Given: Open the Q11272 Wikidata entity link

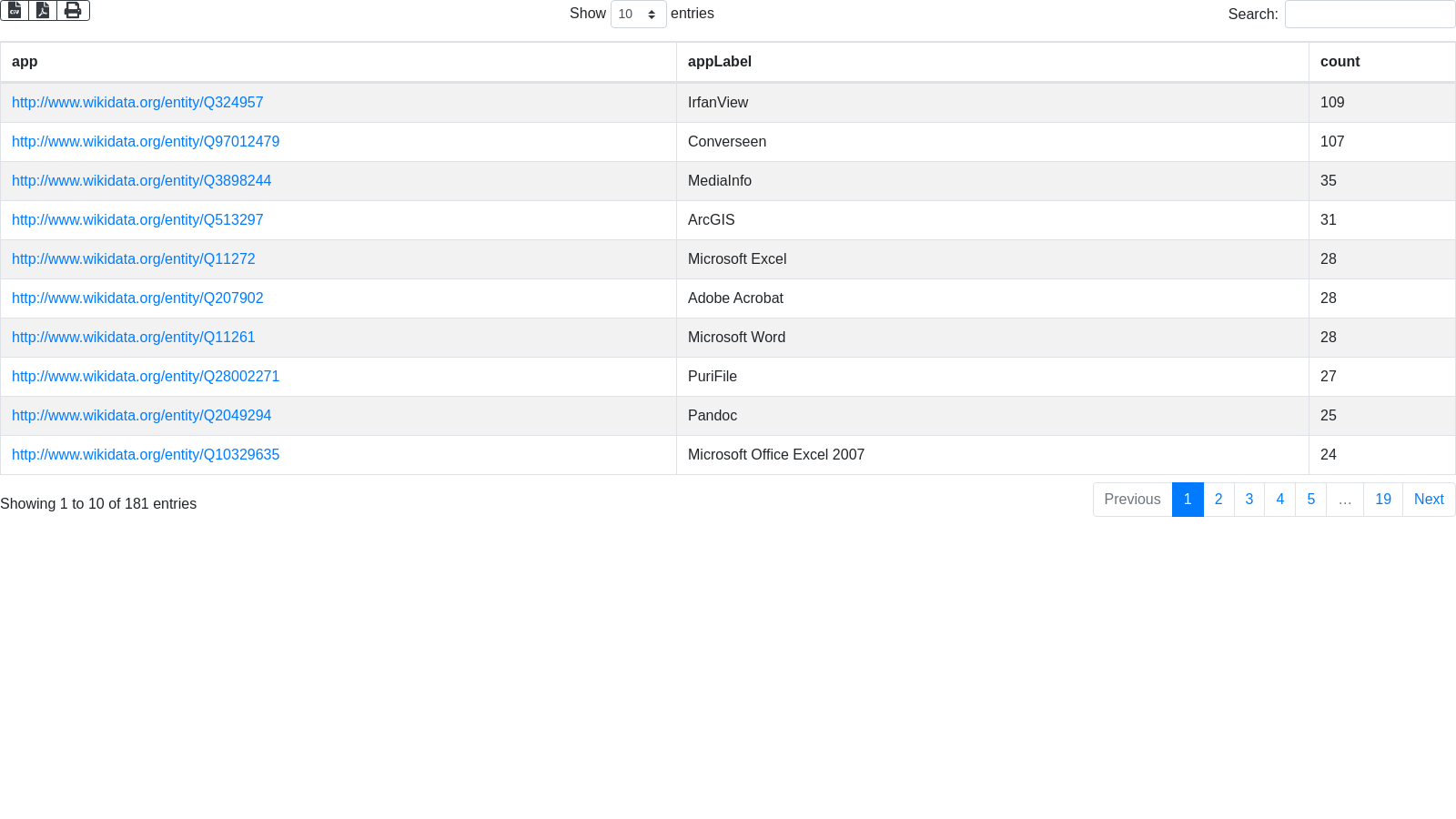Looking at the screenshot, I should click(x=133, y=259).
